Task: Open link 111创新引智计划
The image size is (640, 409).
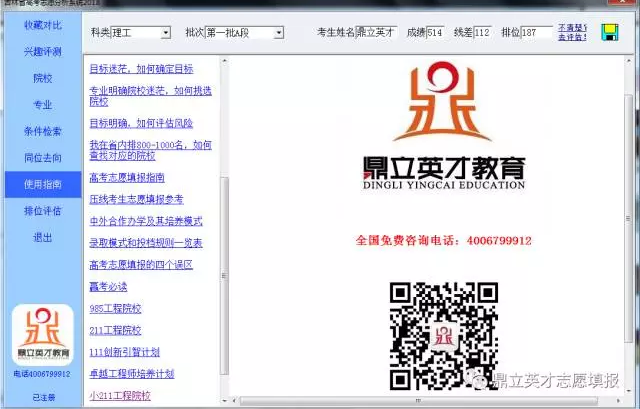Action: click(124, 352)
